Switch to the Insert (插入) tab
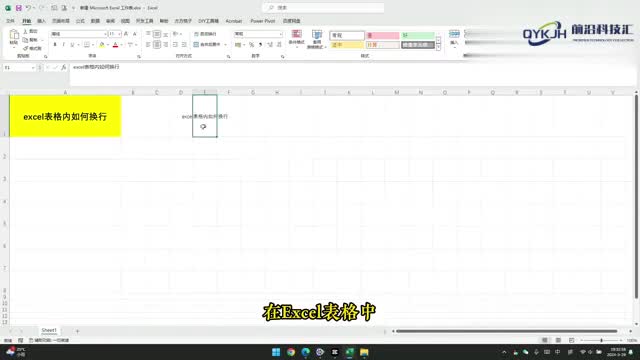The height and width of the screenshot is (360, 640). [x=42, y=21]
